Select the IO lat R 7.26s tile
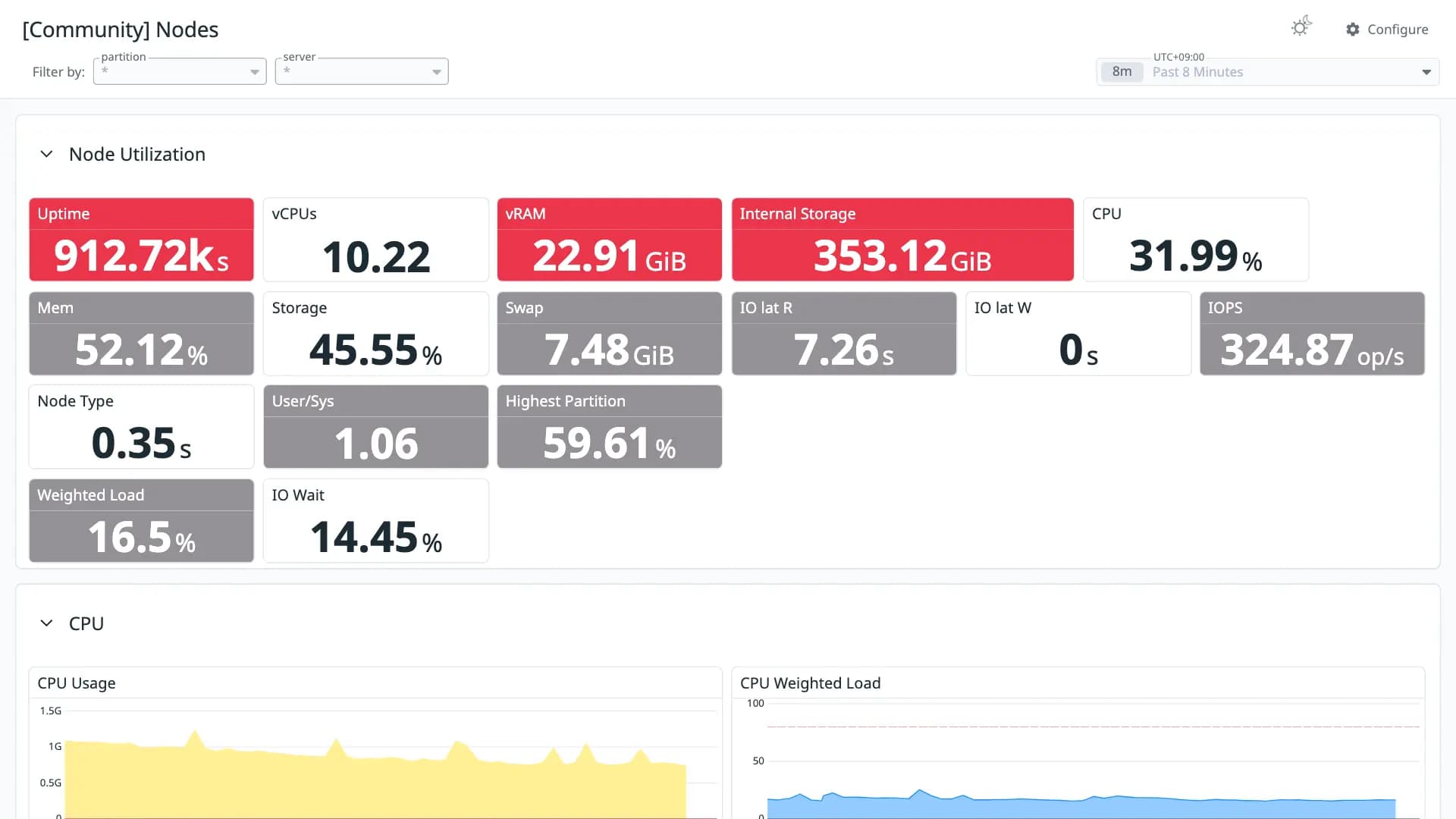This screenshot has height=819, width=1456. [844, 334]
